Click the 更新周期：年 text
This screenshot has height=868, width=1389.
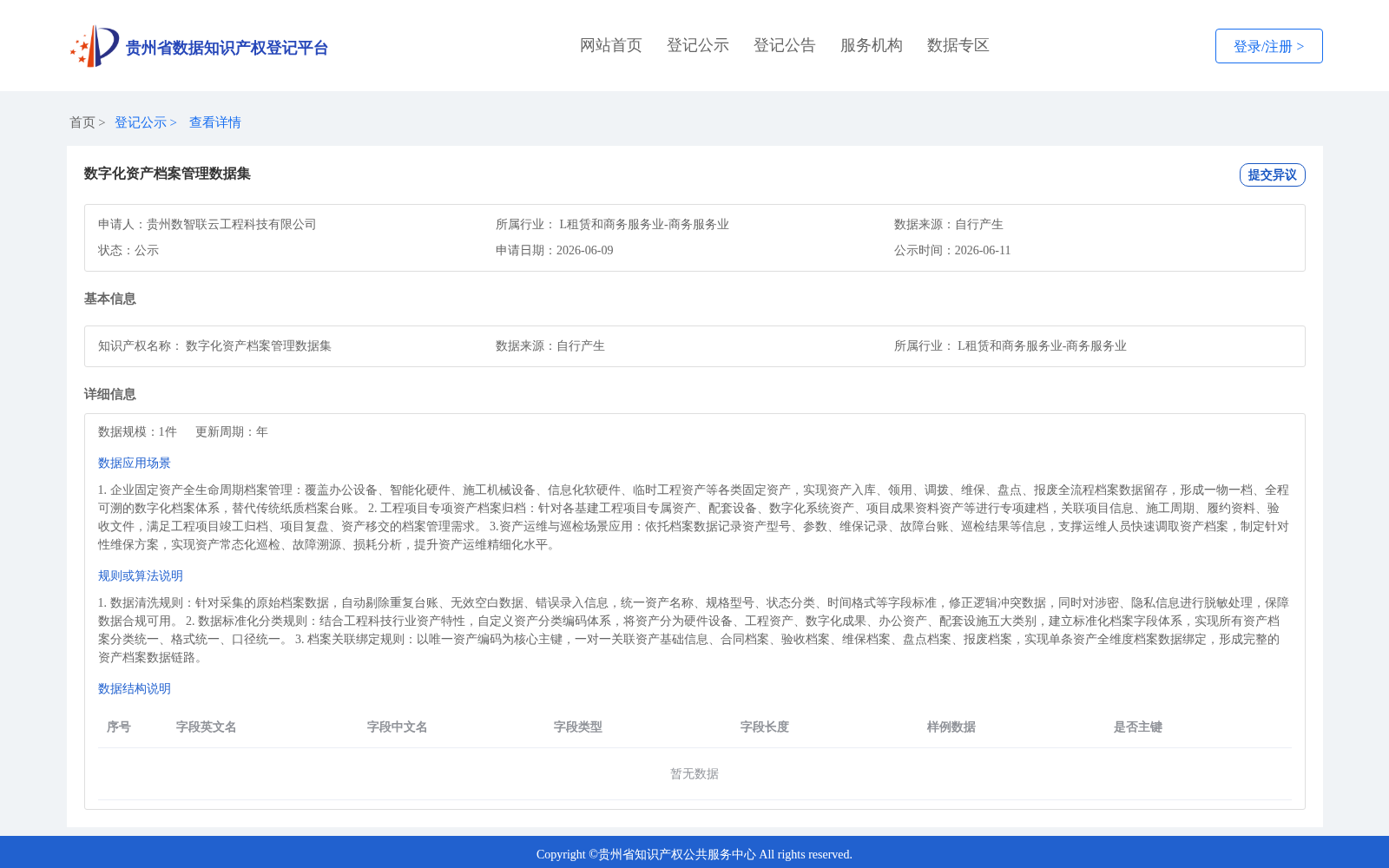pos(232,431)
